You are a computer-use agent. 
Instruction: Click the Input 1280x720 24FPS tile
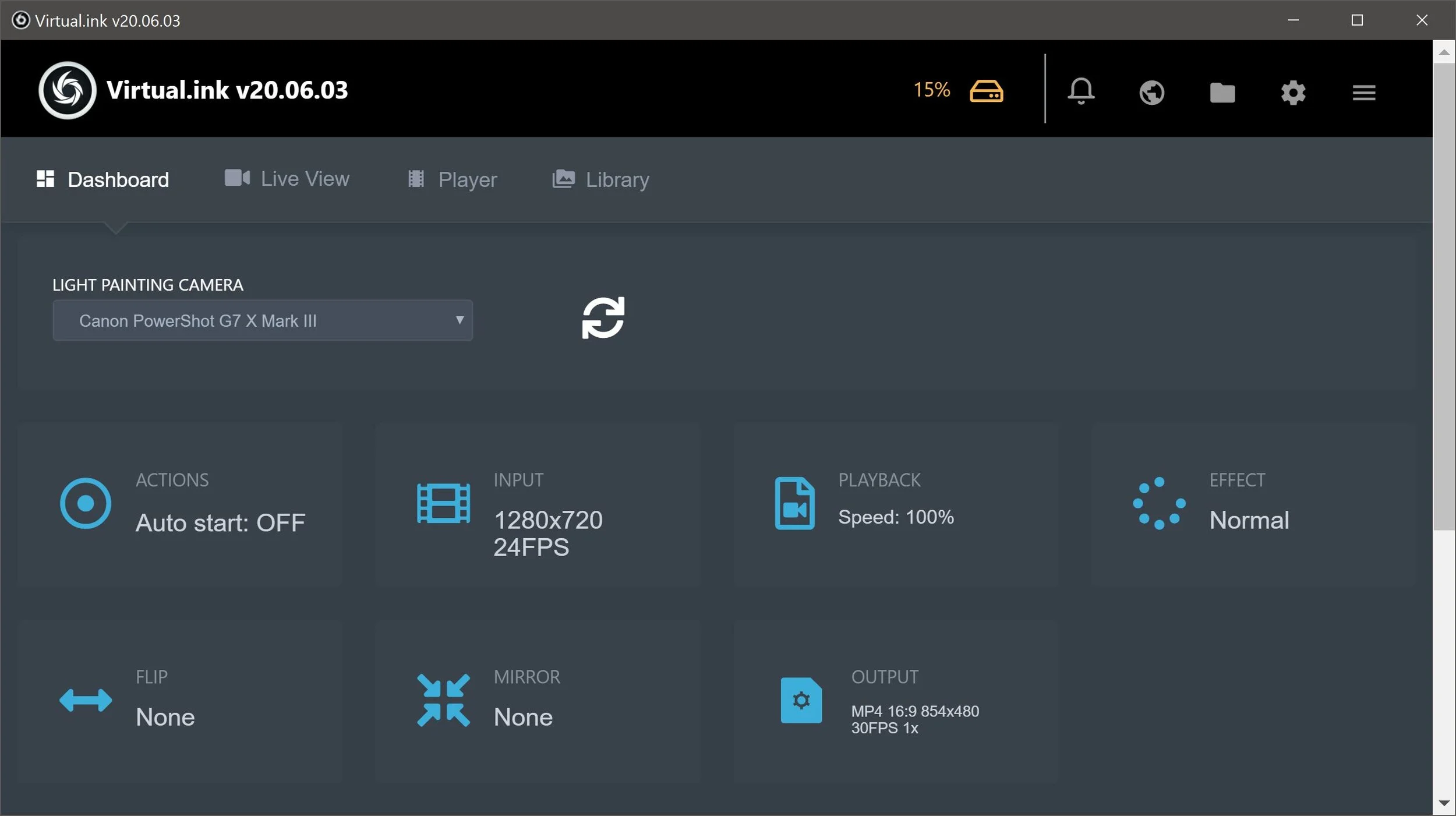pyautogui.click(x=547, y=532)
